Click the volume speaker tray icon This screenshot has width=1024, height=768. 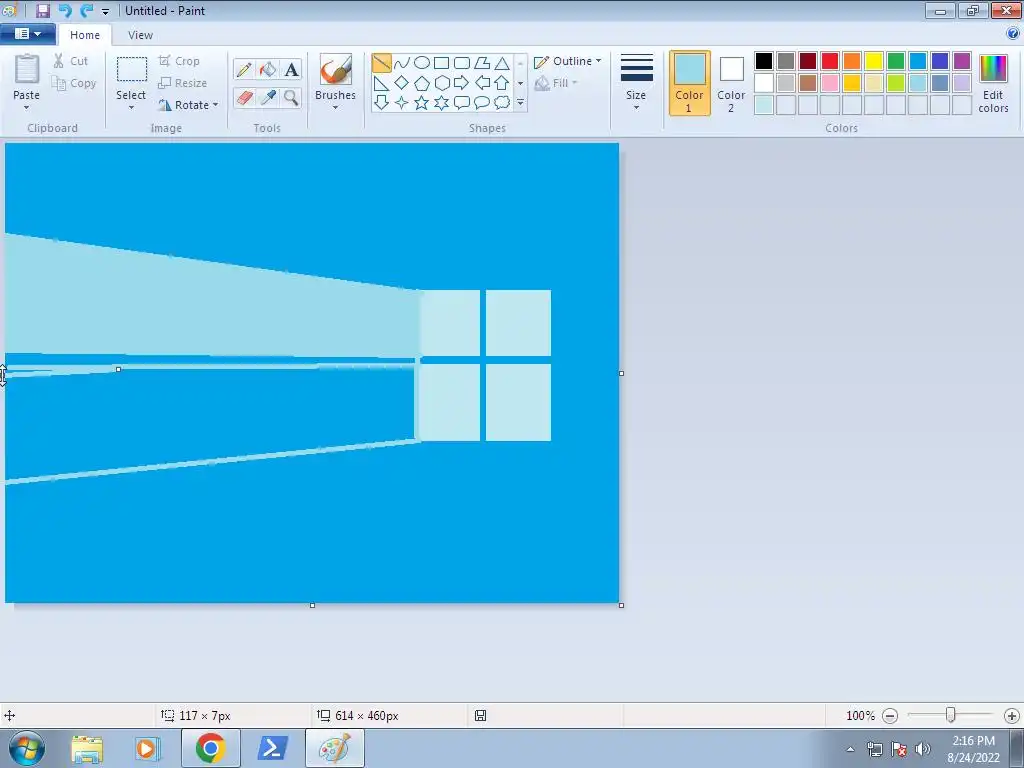point(923,749)
